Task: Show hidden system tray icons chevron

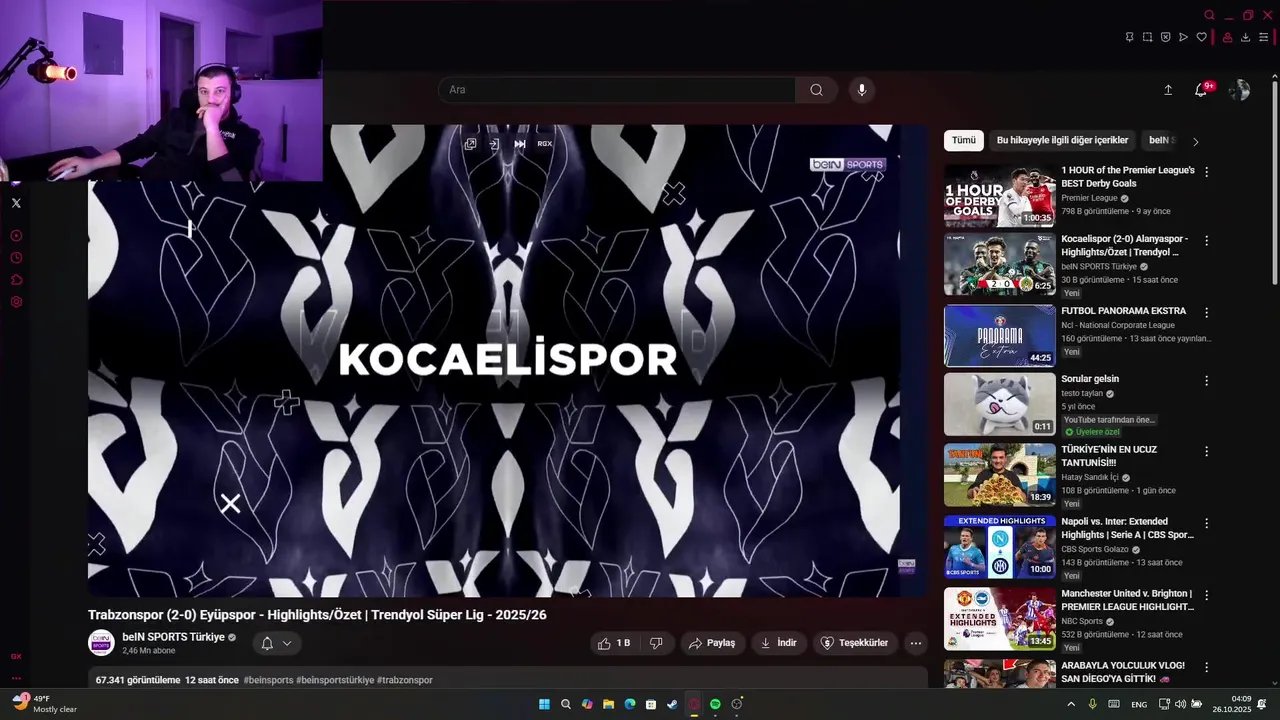Action: pyautogui.click(x=1071, y=705)
